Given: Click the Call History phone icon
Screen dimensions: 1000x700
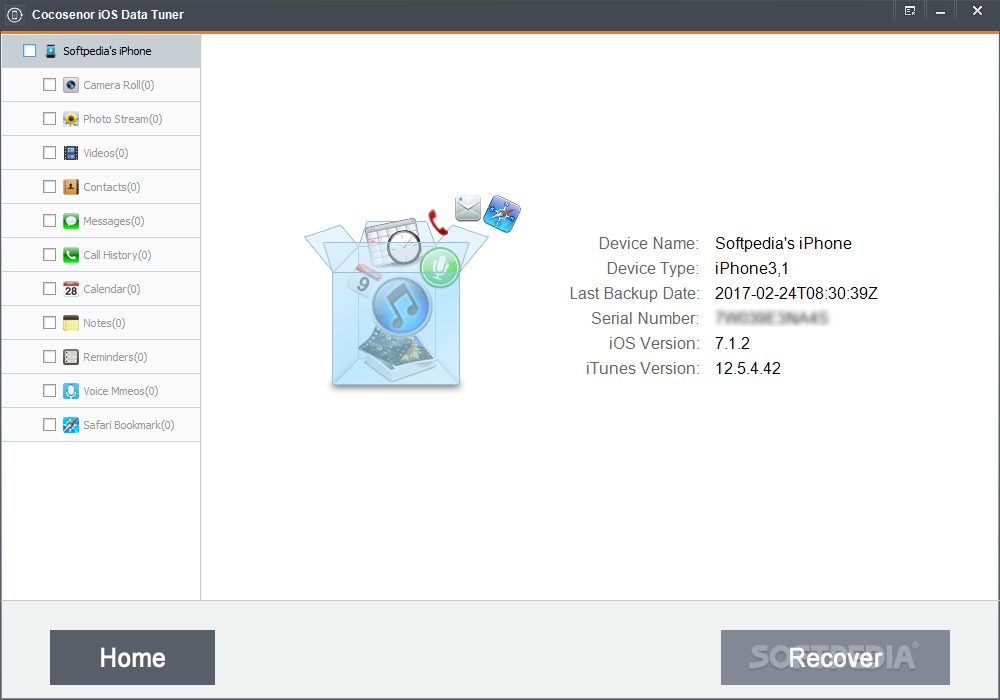Looking at the screenshot, I should tap(71, 255).
